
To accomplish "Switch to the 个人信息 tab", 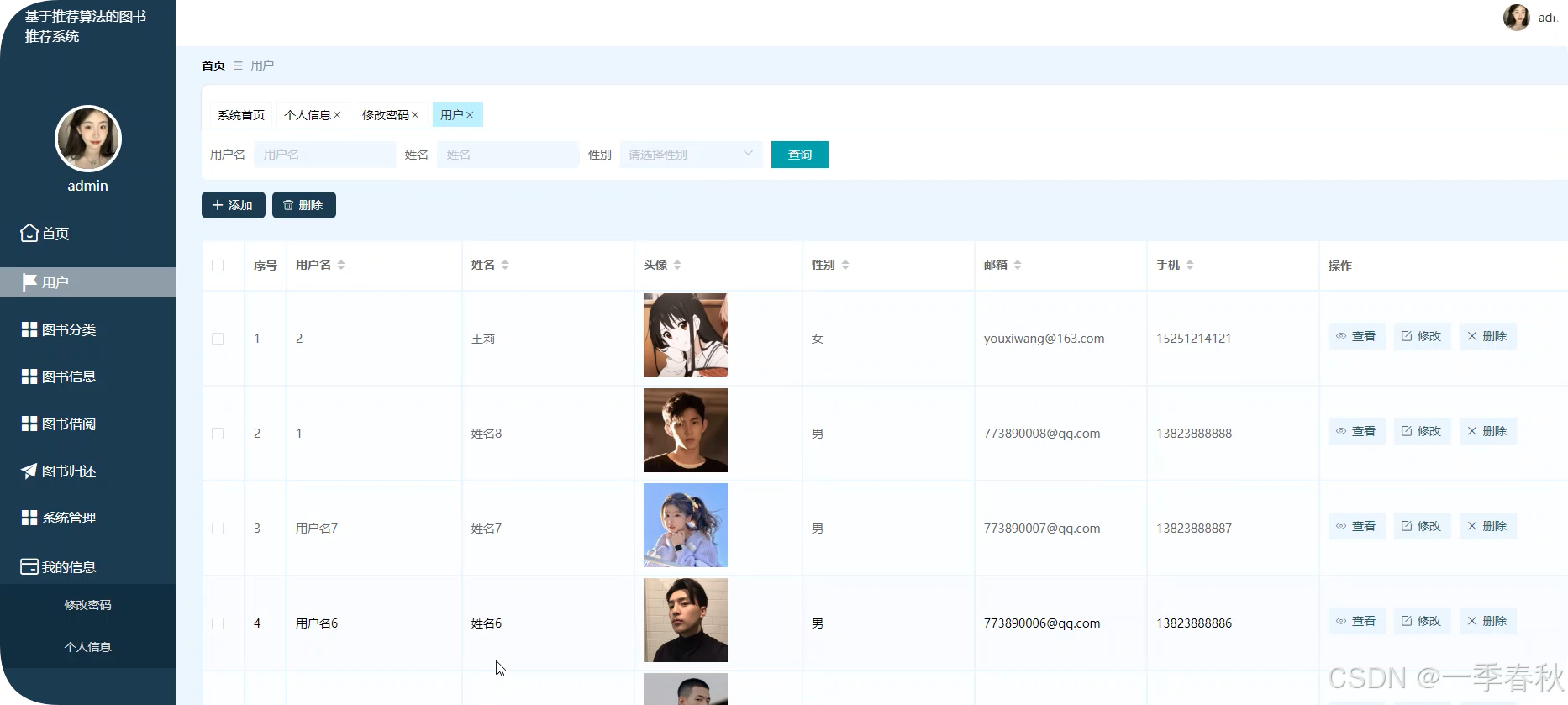I will (308, 115).
